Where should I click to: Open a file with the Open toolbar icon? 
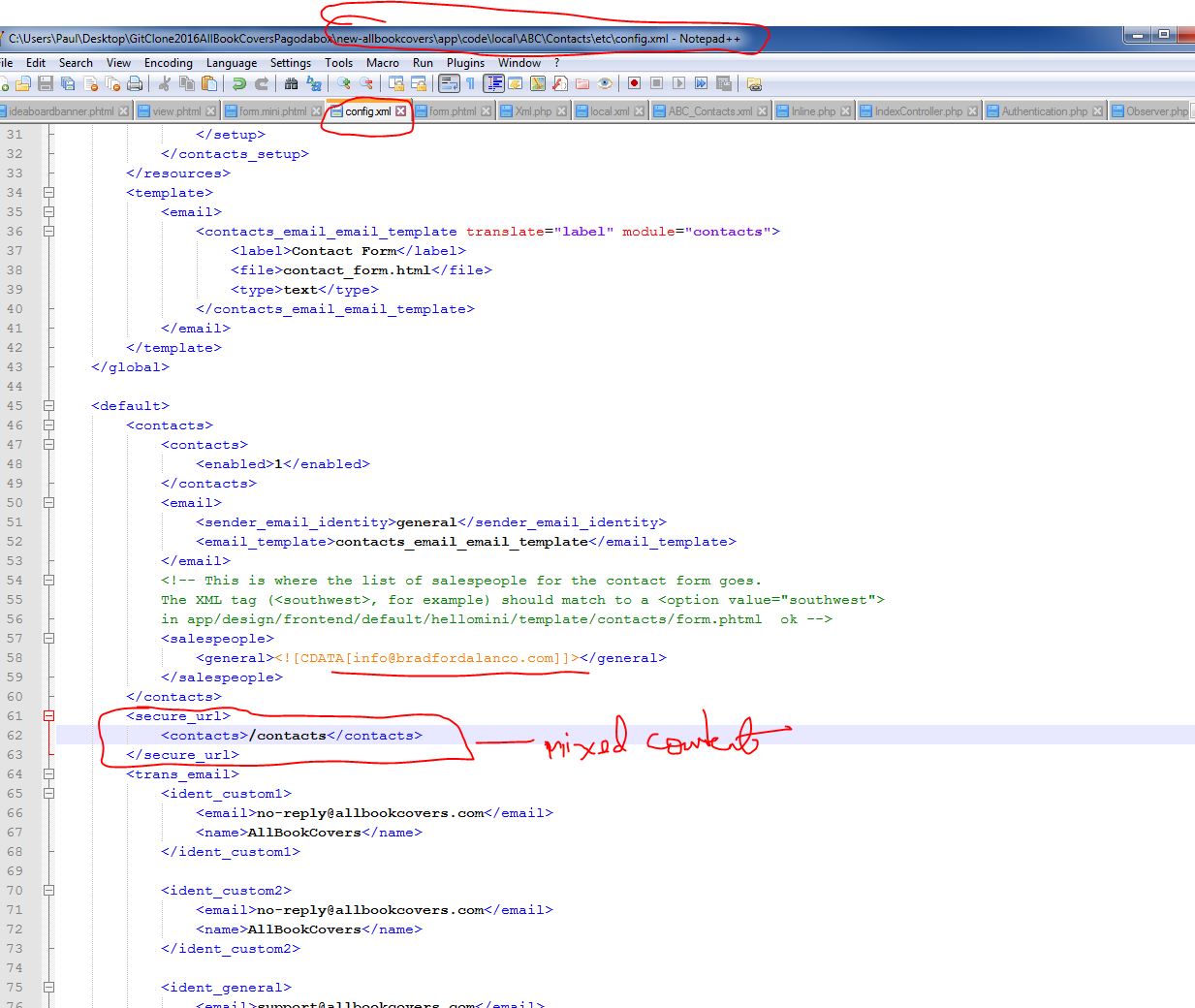[x=23, y=83]
